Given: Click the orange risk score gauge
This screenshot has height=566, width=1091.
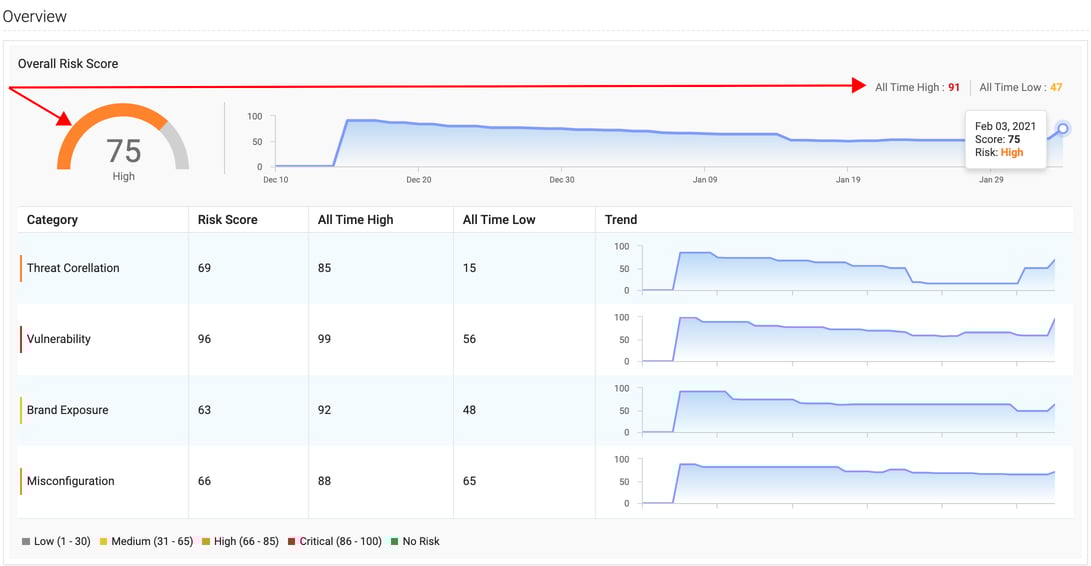Looking at the screenshot, I should click(123, 140).
